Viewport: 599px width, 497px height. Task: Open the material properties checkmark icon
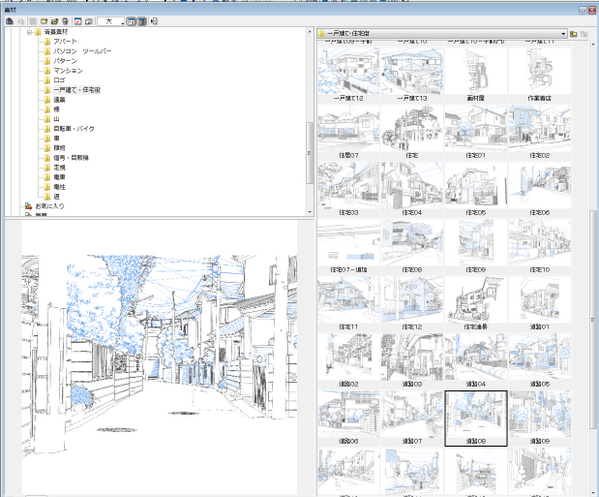[x=78, y=21]
